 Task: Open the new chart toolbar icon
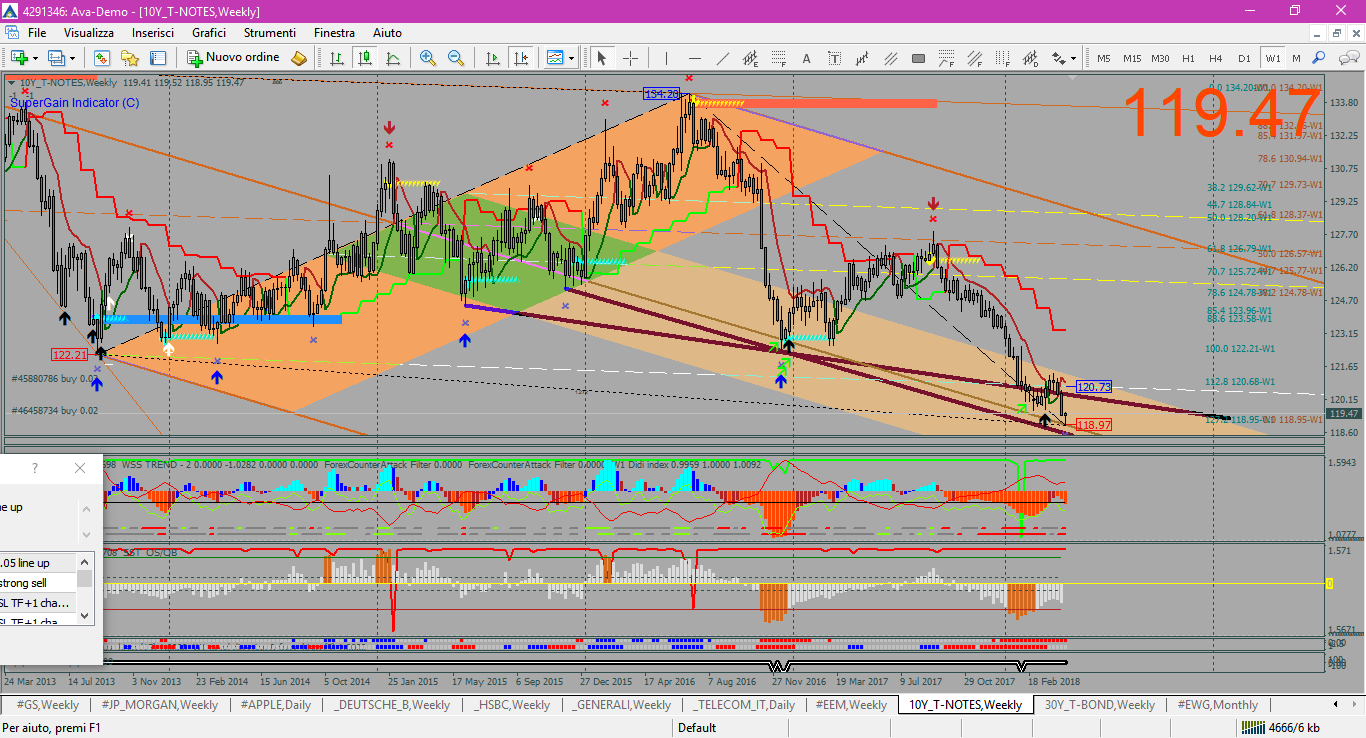pyautogui.click(x=20, y=58)
